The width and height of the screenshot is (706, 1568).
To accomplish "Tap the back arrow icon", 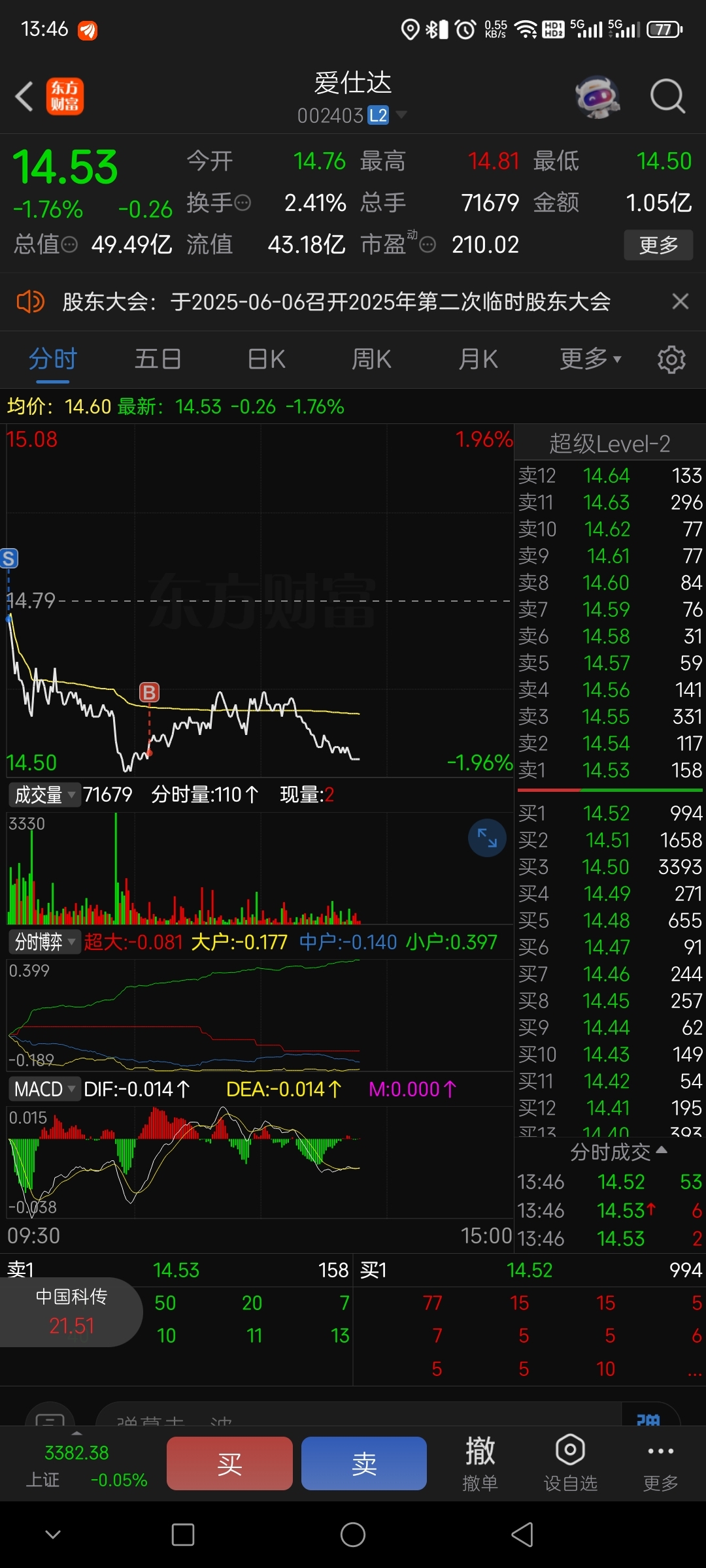I will click(25, 97).
